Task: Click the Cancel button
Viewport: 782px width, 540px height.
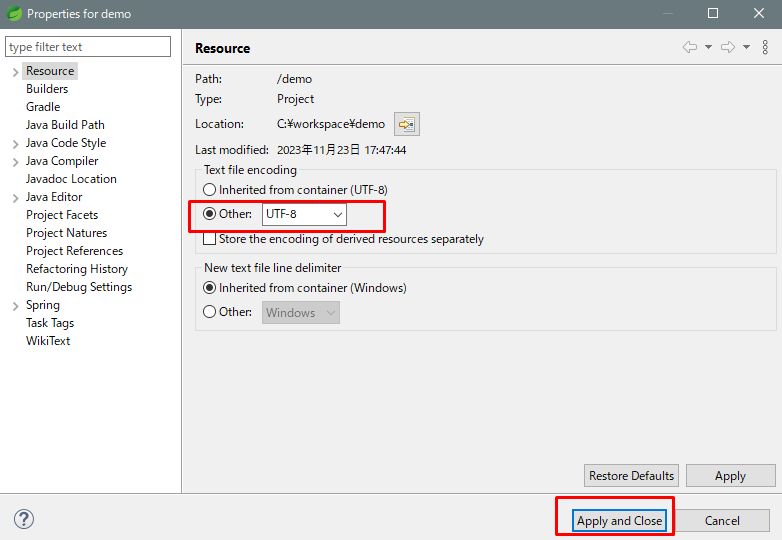Action: coord(722,521)
